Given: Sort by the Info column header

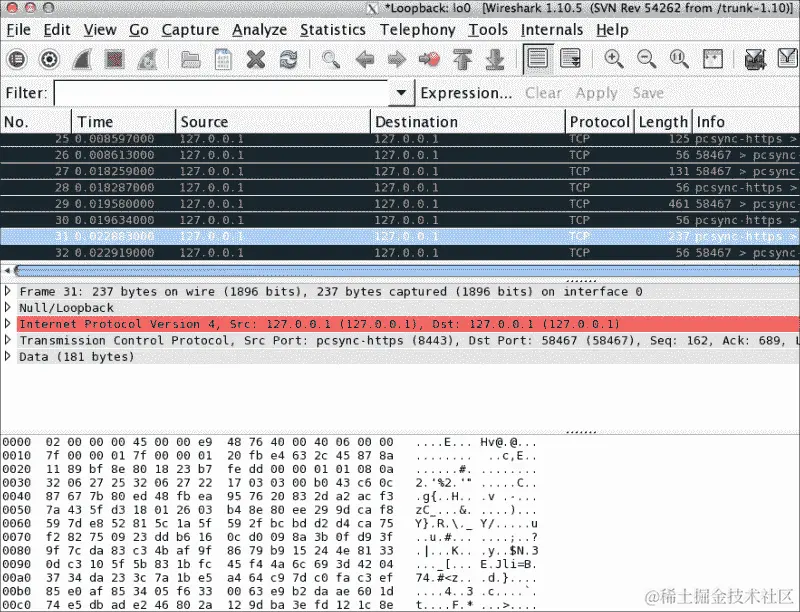Looking at the screenshot, I should pyautogui.click(x=746, y=122).
